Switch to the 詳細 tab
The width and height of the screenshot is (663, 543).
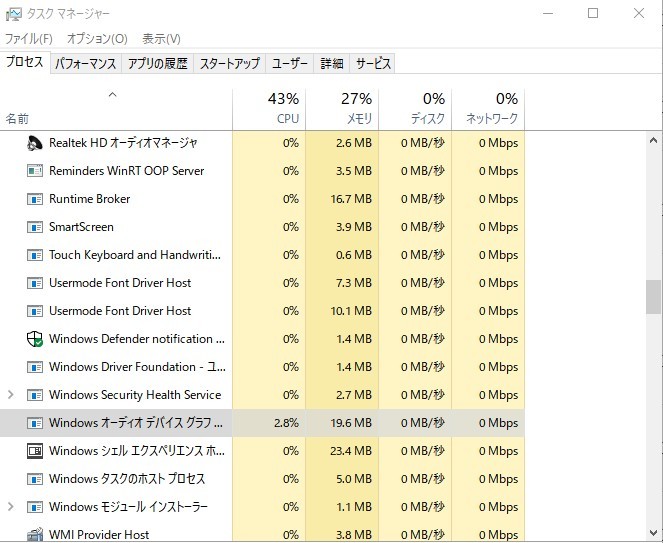point(332,63)
